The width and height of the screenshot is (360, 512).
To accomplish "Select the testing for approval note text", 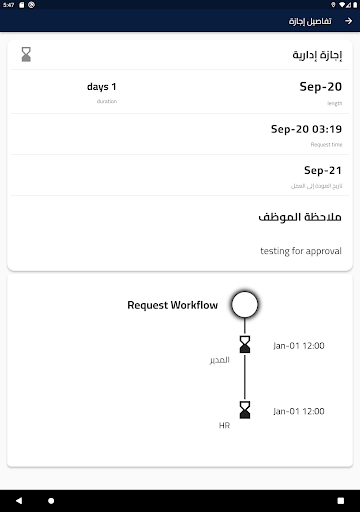I will [301, 251].
